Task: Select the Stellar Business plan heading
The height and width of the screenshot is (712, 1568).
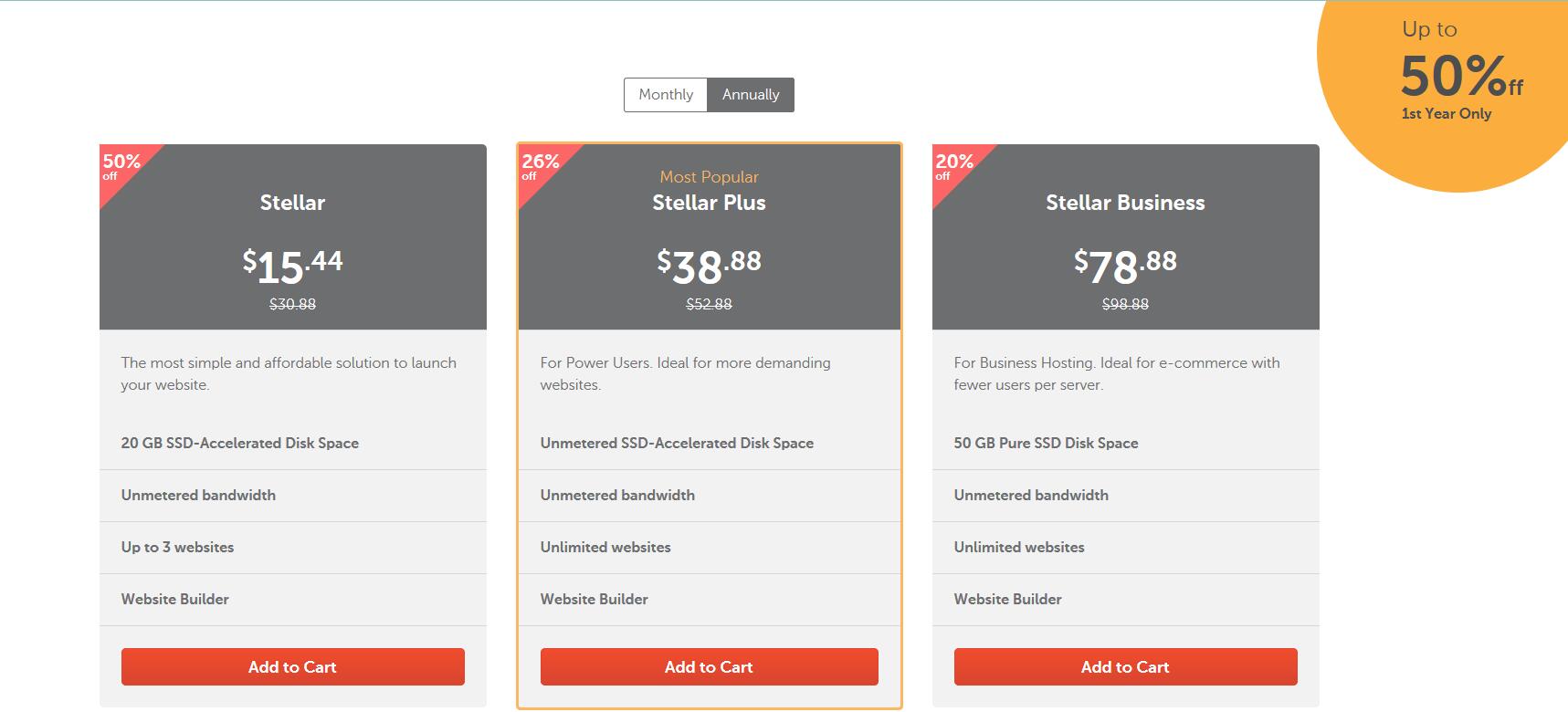Action: pos(1125,203)
